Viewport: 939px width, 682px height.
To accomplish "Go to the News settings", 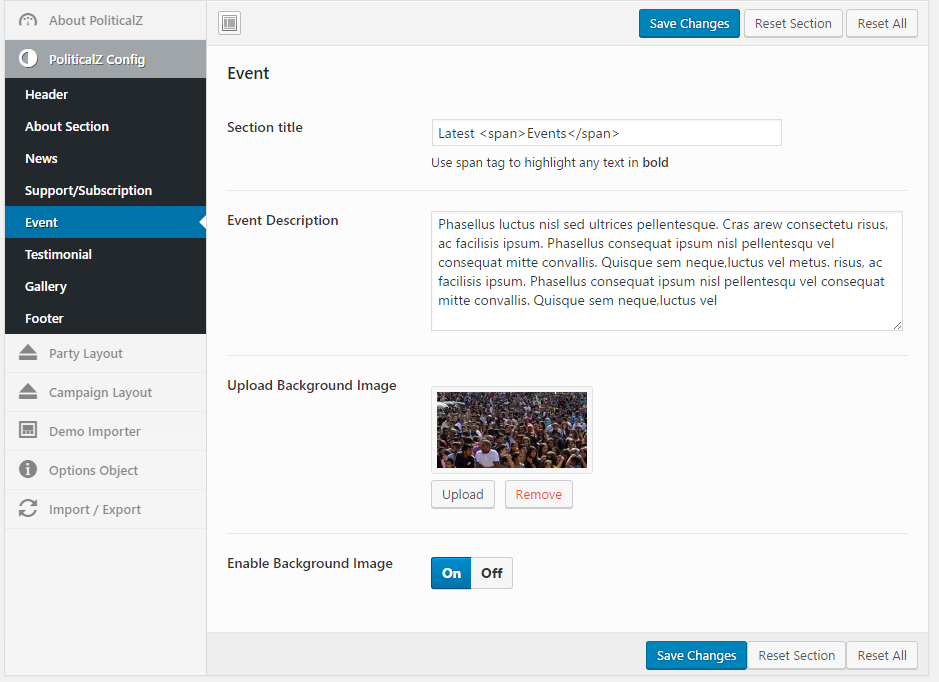I will point(105,158).
